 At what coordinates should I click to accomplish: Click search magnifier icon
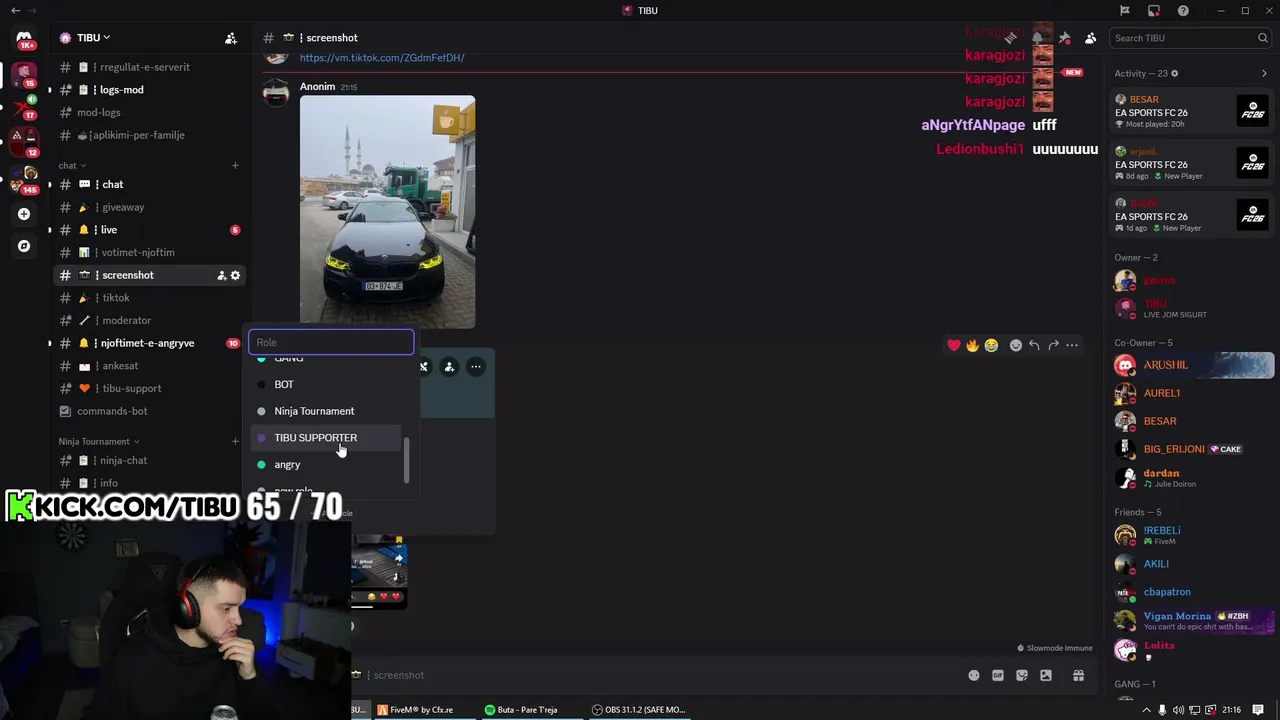point(1263,38)
